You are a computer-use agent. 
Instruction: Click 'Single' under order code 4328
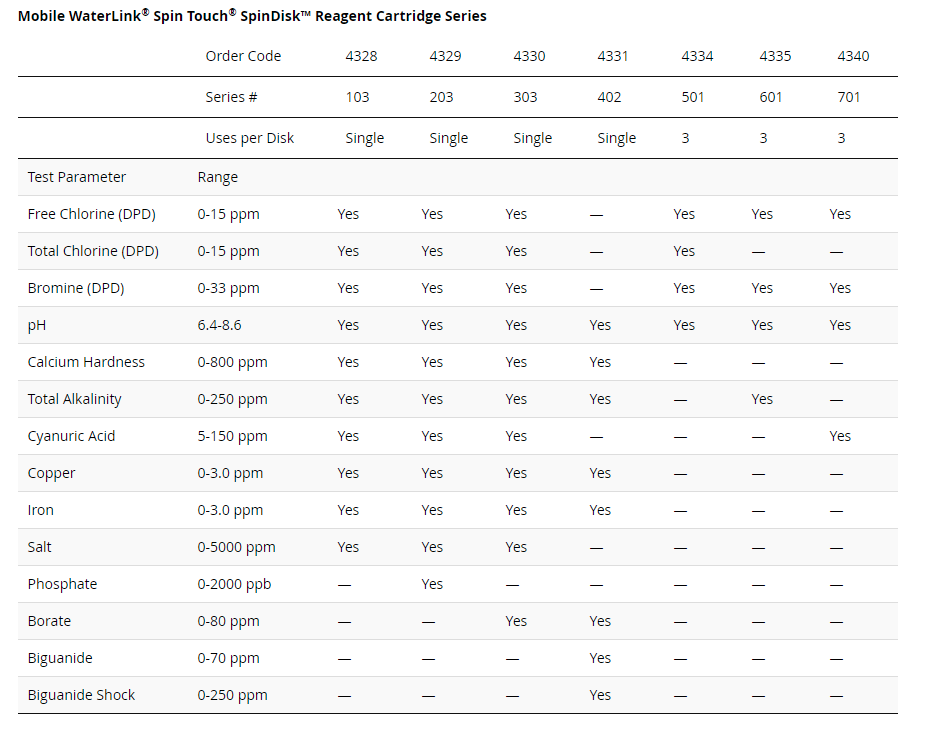tap(365, 138)
